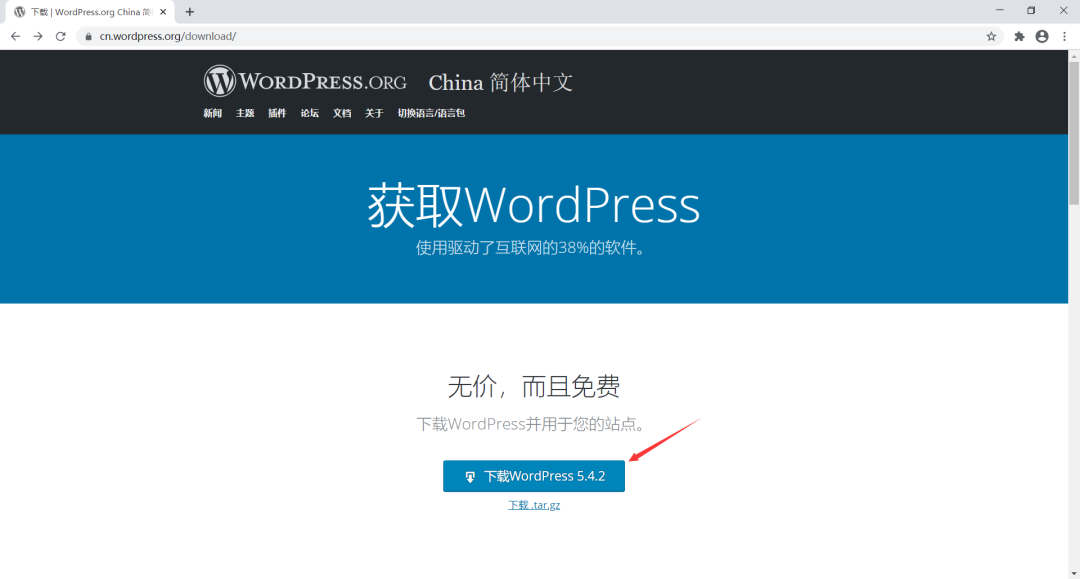1080x579 pixels.
Task: Click the 下载WordPress并用于您的站点 text
Action: click(x=530, y=424)
